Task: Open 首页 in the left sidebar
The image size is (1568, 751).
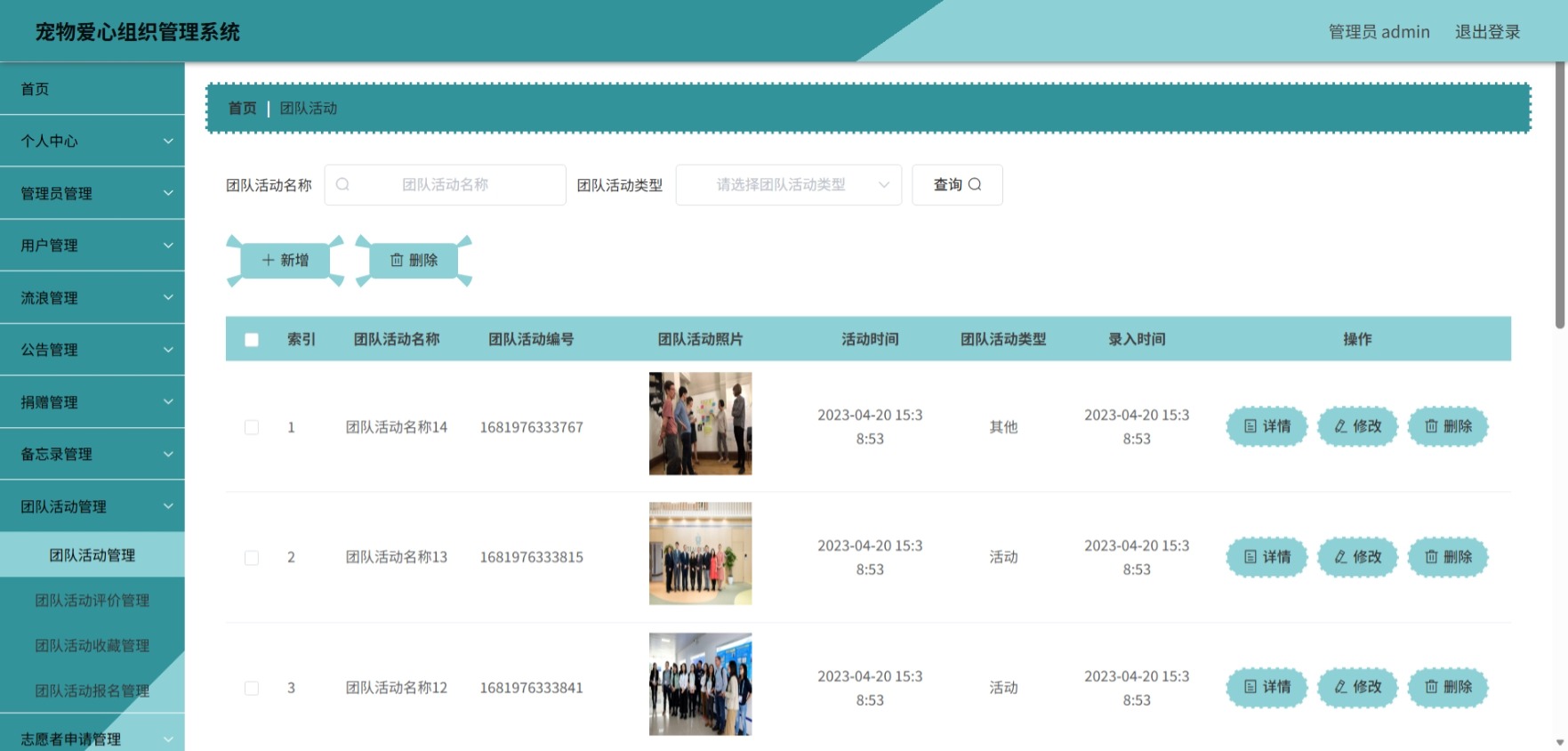Action: pos(92,89)
